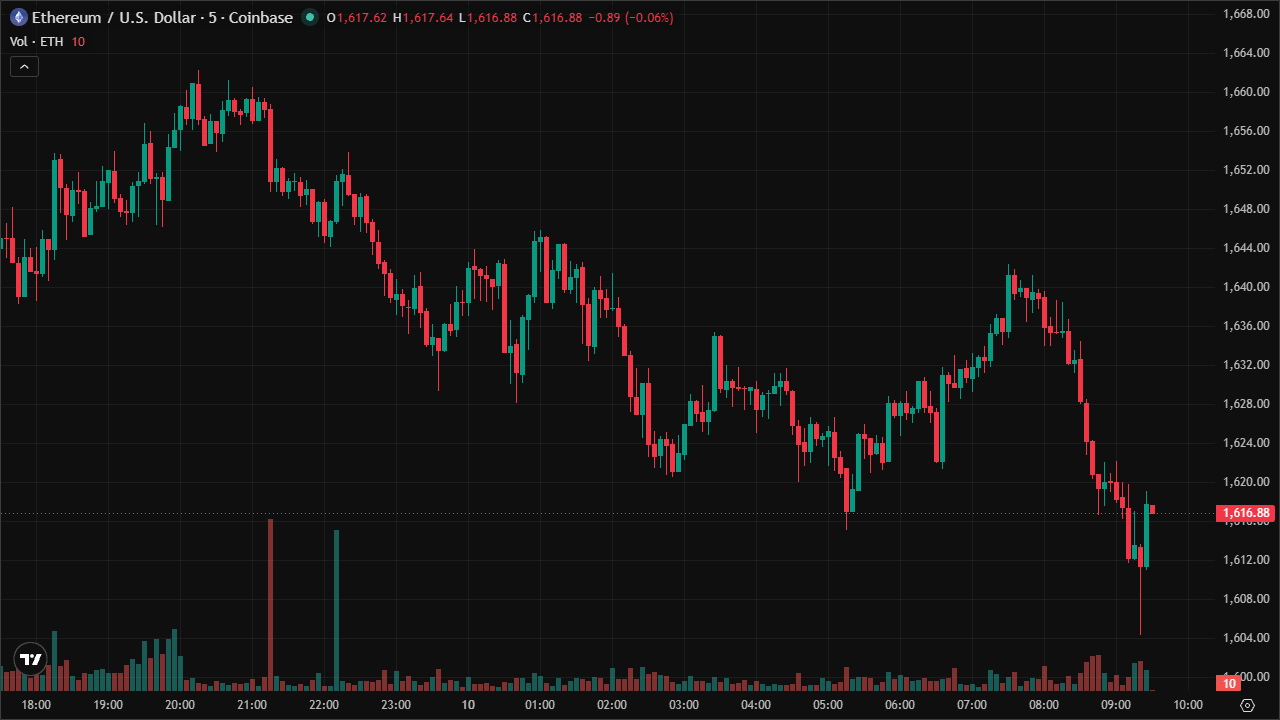The width and height of the screenshot is (1280, 720).
Task: Click the open value 1,617.62
Action: pos(363,18)
